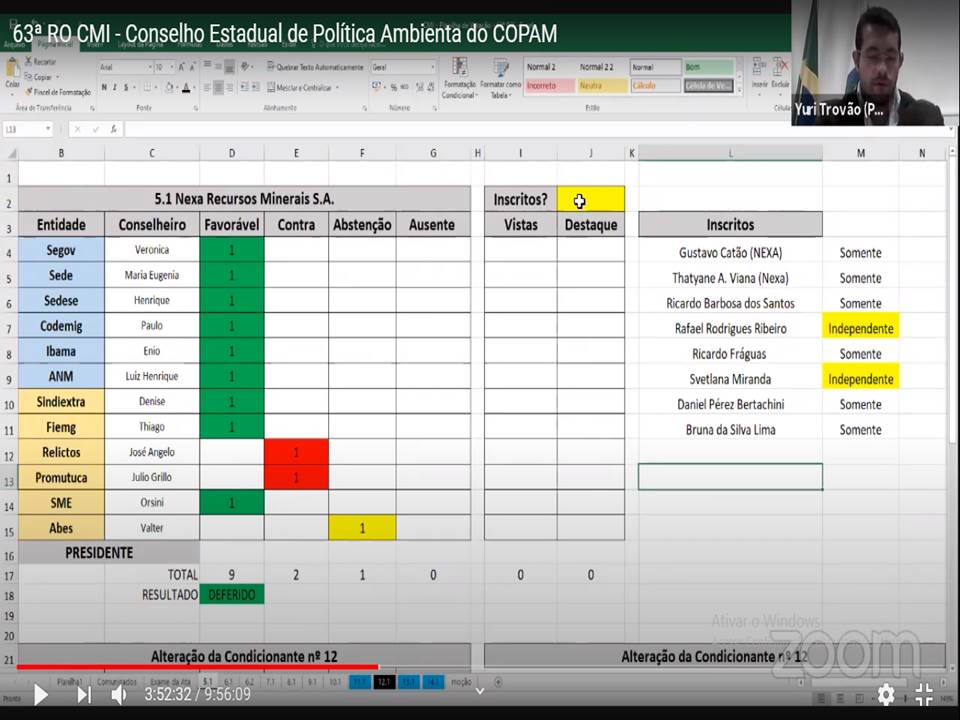Skip to the next video
Image resolution: width=960 pixels, height=720 pixels.
point(84,694)
